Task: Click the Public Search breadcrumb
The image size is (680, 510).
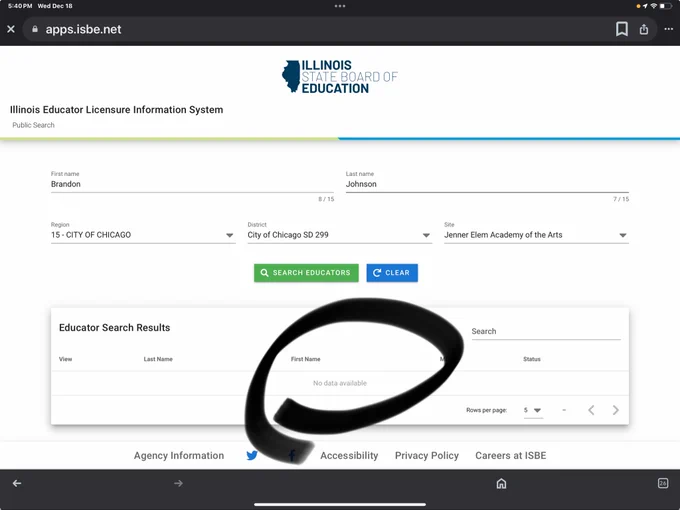Action: click(x=33, y=125)
